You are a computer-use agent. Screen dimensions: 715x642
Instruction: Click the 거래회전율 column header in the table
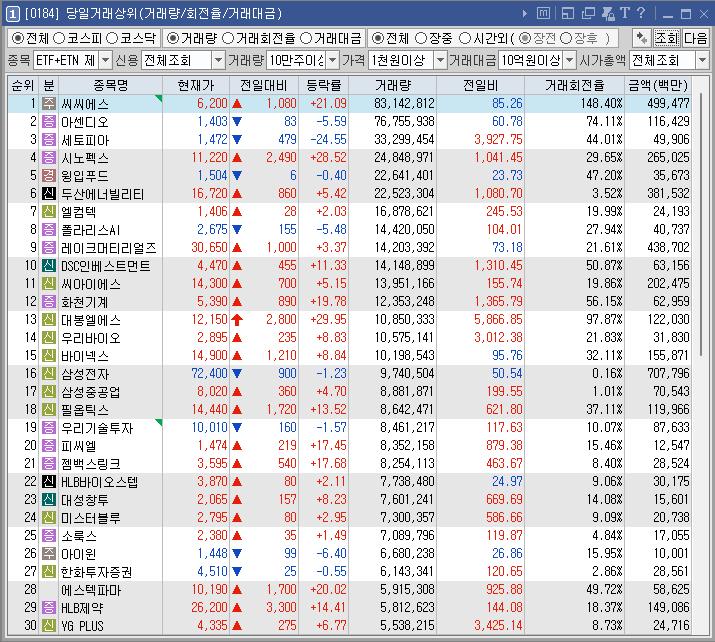click(x=575, y=85)
